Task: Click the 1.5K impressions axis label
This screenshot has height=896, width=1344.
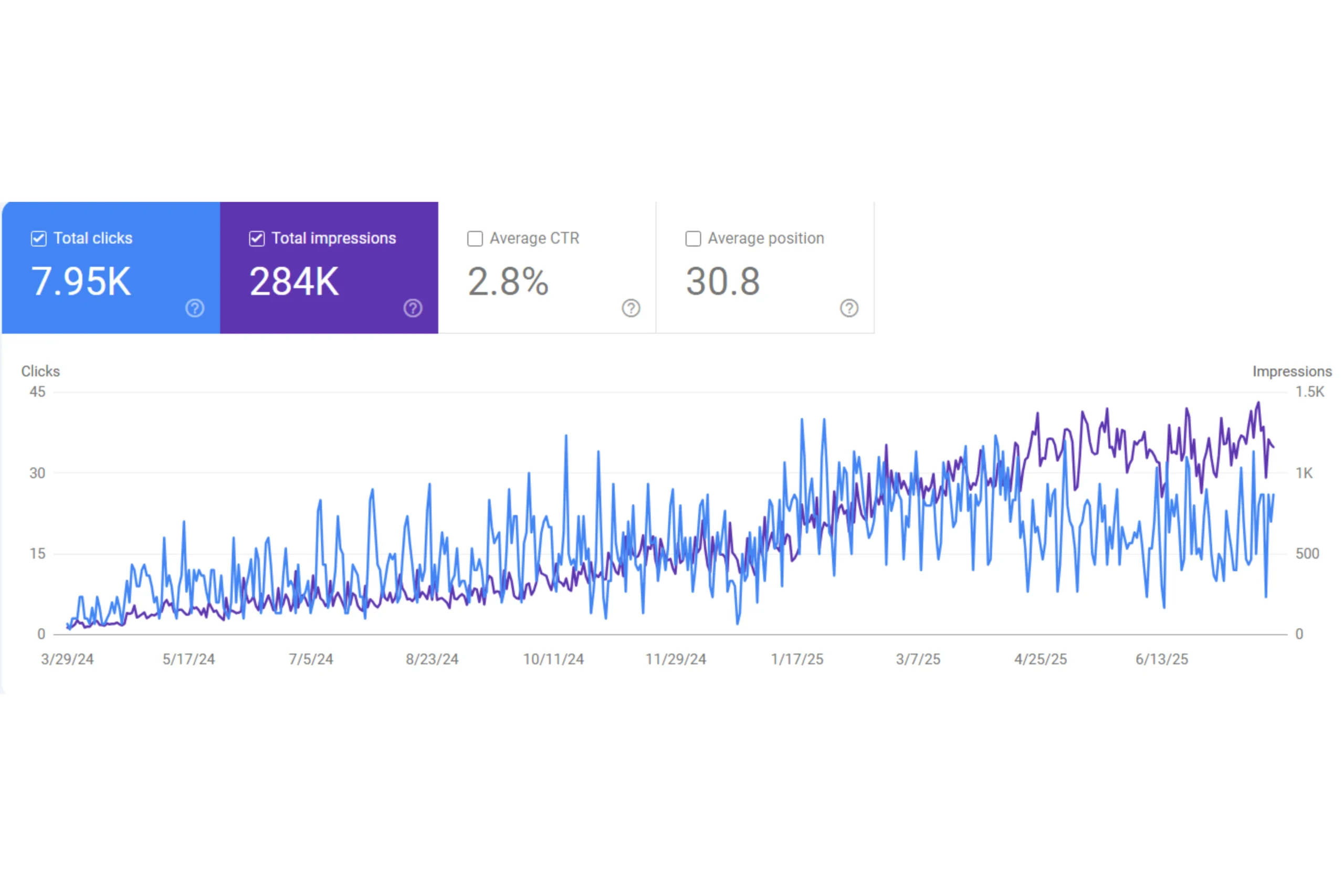Action: point(1309,392)
